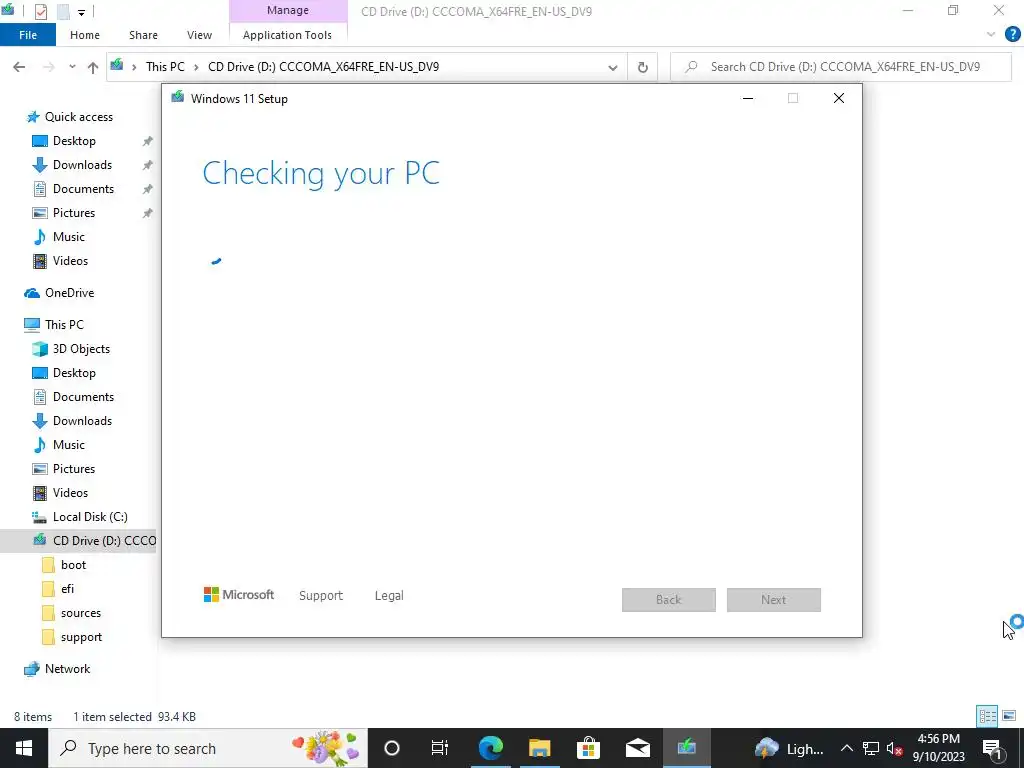Open Desktop under This PC
Image resolution: width=1024 pixels, height=768 pixels.
74,373
